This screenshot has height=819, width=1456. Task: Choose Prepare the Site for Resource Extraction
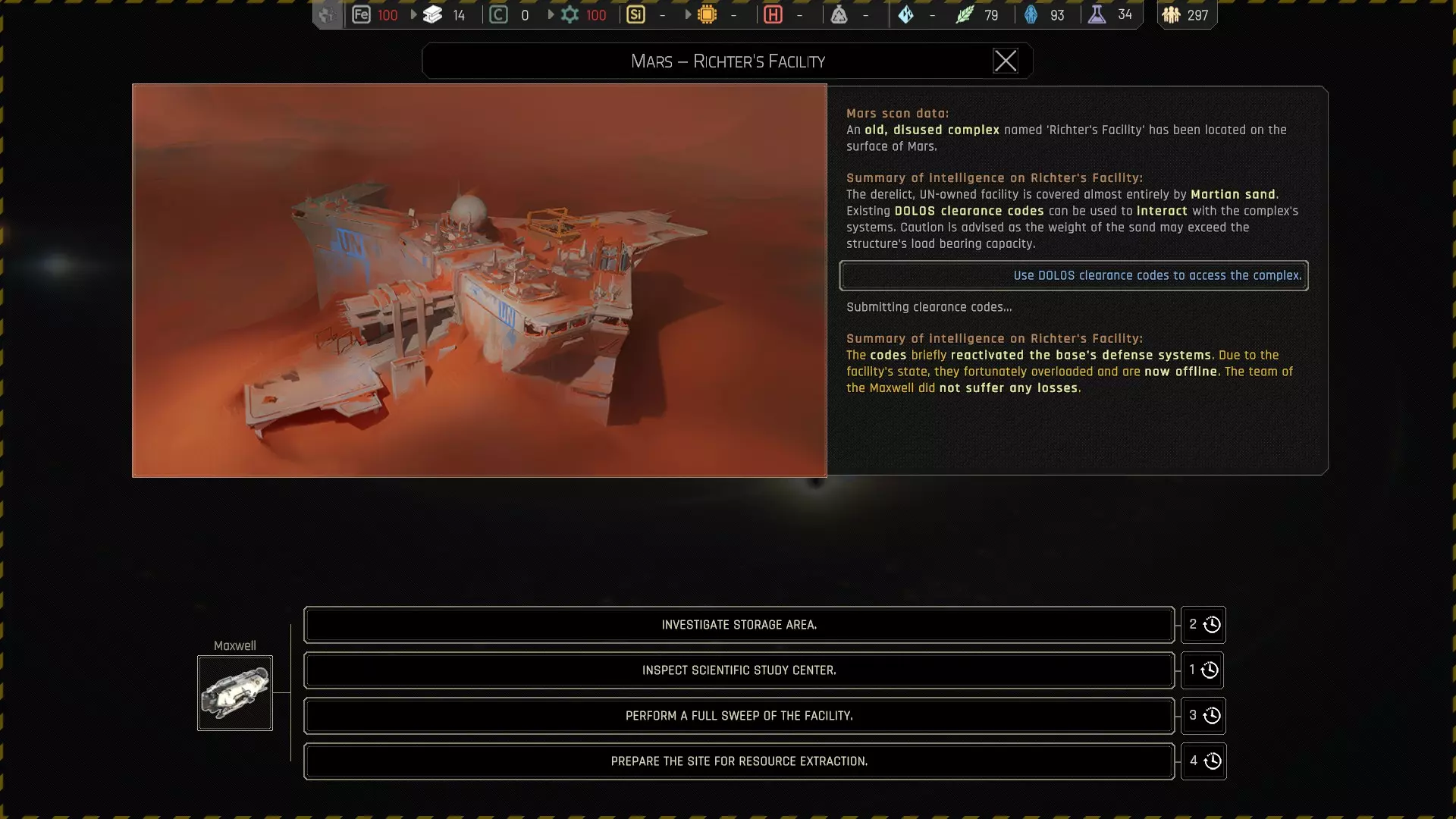[739, 761]
